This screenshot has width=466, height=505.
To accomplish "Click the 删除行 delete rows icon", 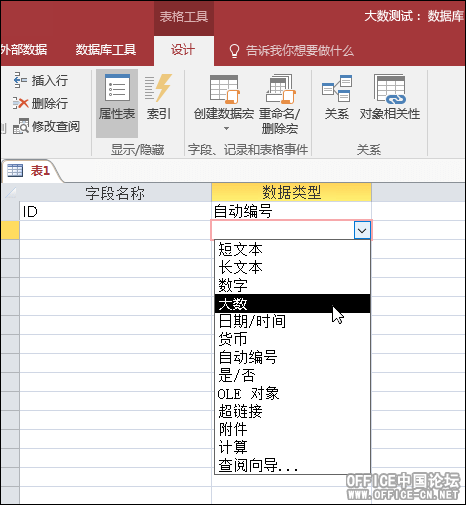I will coord(20,103).
